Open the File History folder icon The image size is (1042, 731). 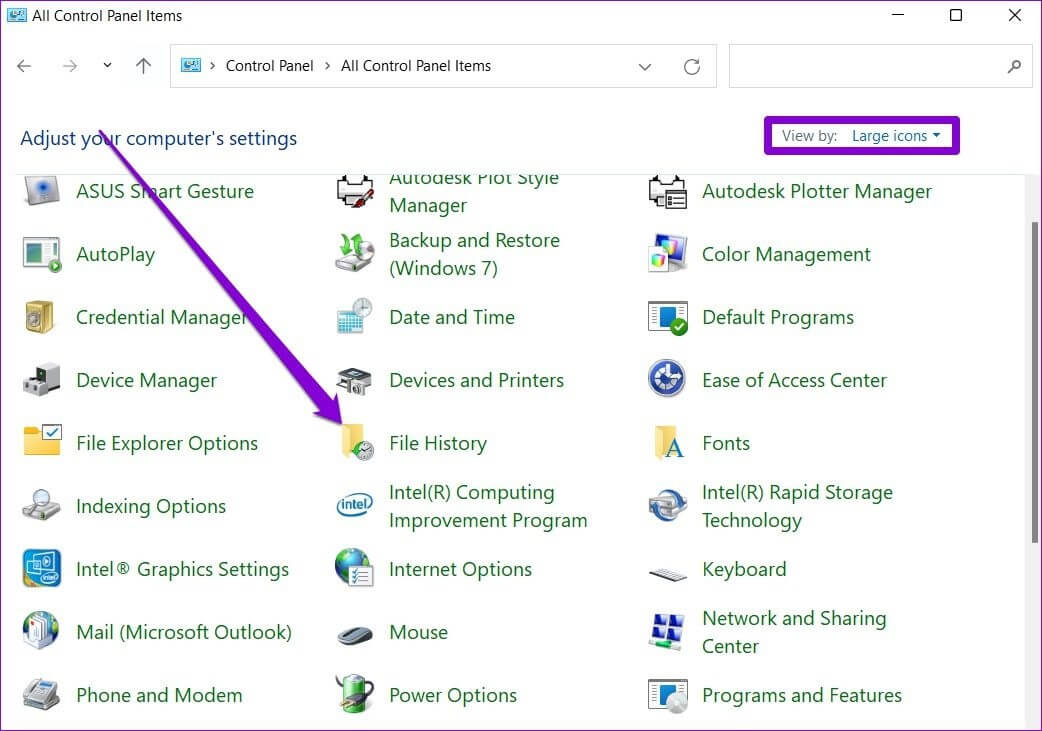click(357, 442)
